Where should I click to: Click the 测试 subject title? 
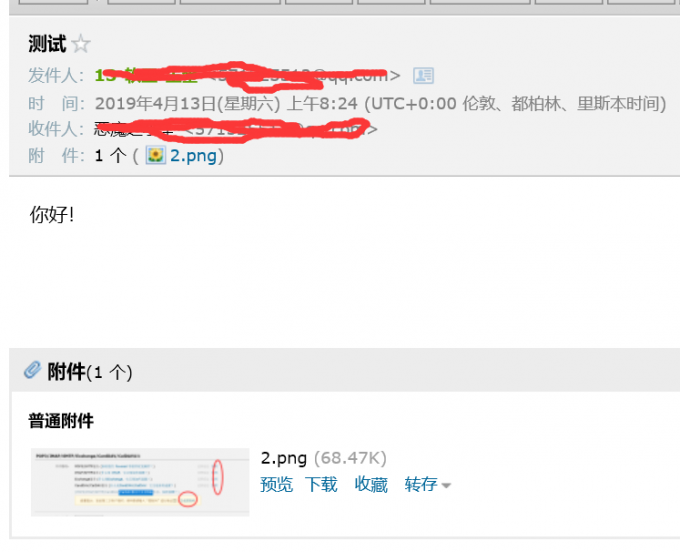pos(47,43)
